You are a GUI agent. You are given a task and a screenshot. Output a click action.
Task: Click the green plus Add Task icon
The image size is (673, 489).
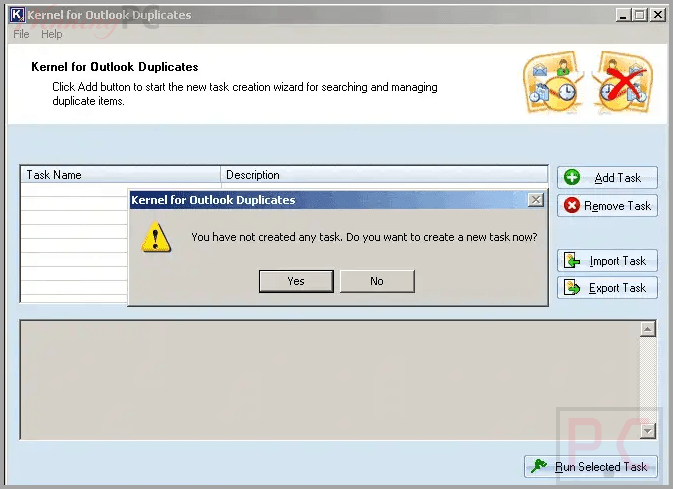tap(572, 177)
